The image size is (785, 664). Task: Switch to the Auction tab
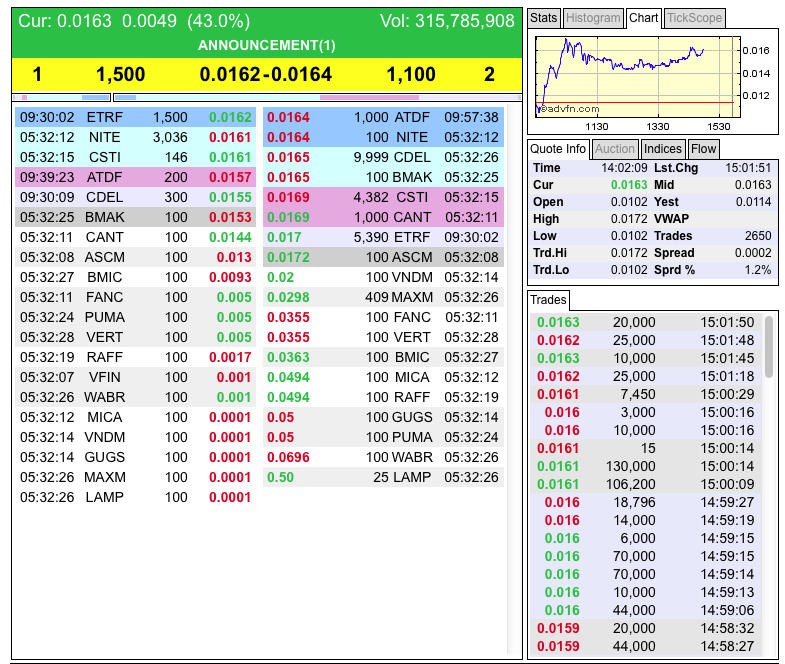click(614, 148)
